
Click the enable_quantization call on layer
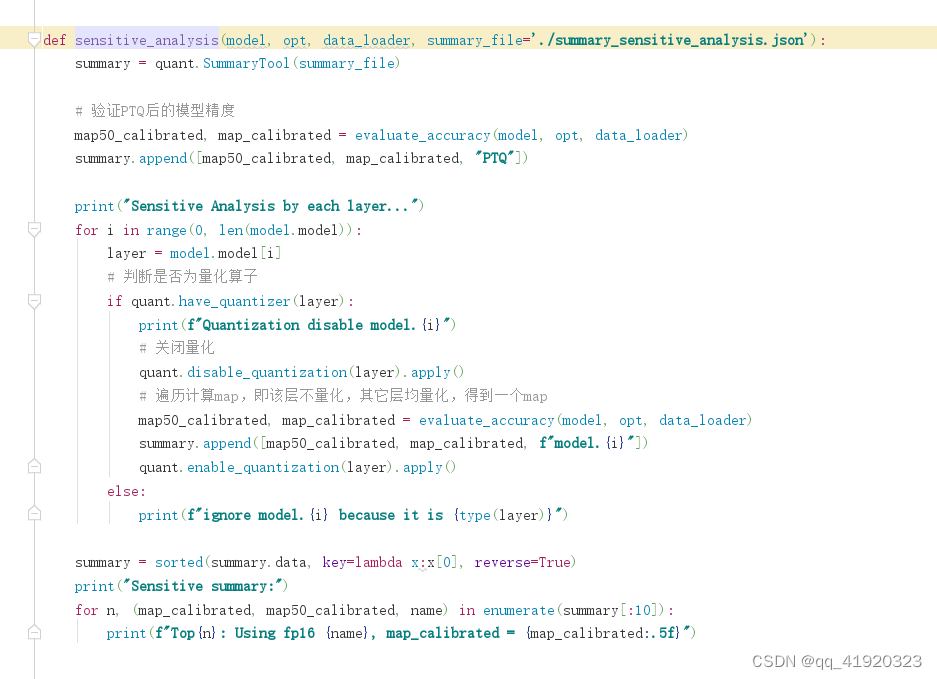pyautogui.click(x=264, y=466)
